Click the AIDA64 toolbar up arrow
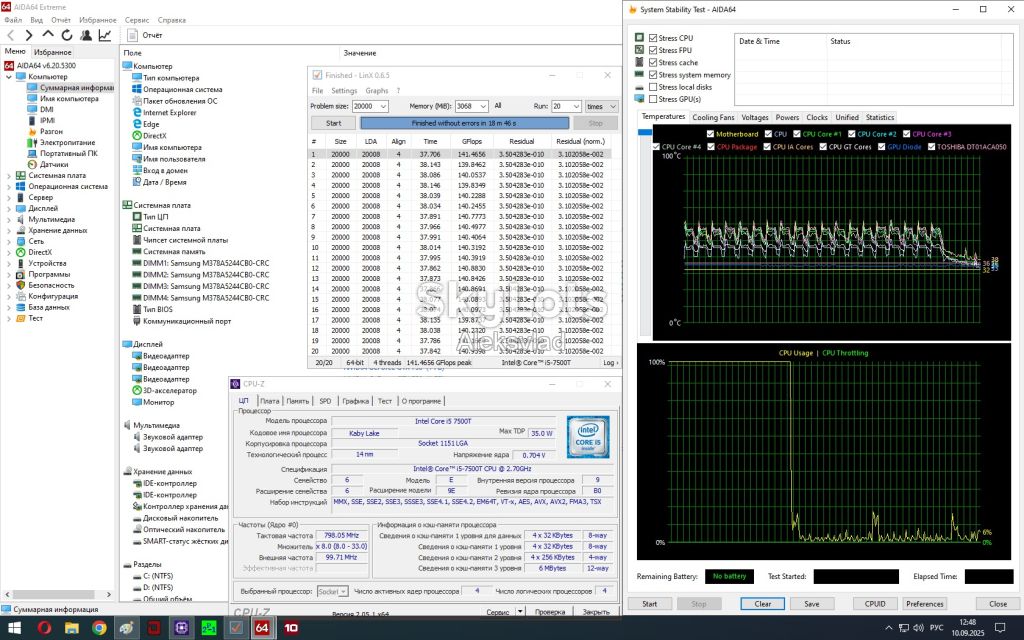Screen dimensions: 1024x640 pyautogui.click(x=48, y=35)
